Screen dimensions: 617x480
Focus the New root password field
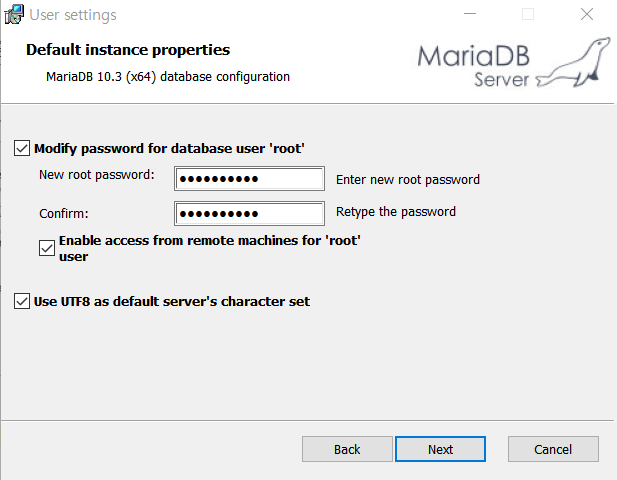click(249, 179)
